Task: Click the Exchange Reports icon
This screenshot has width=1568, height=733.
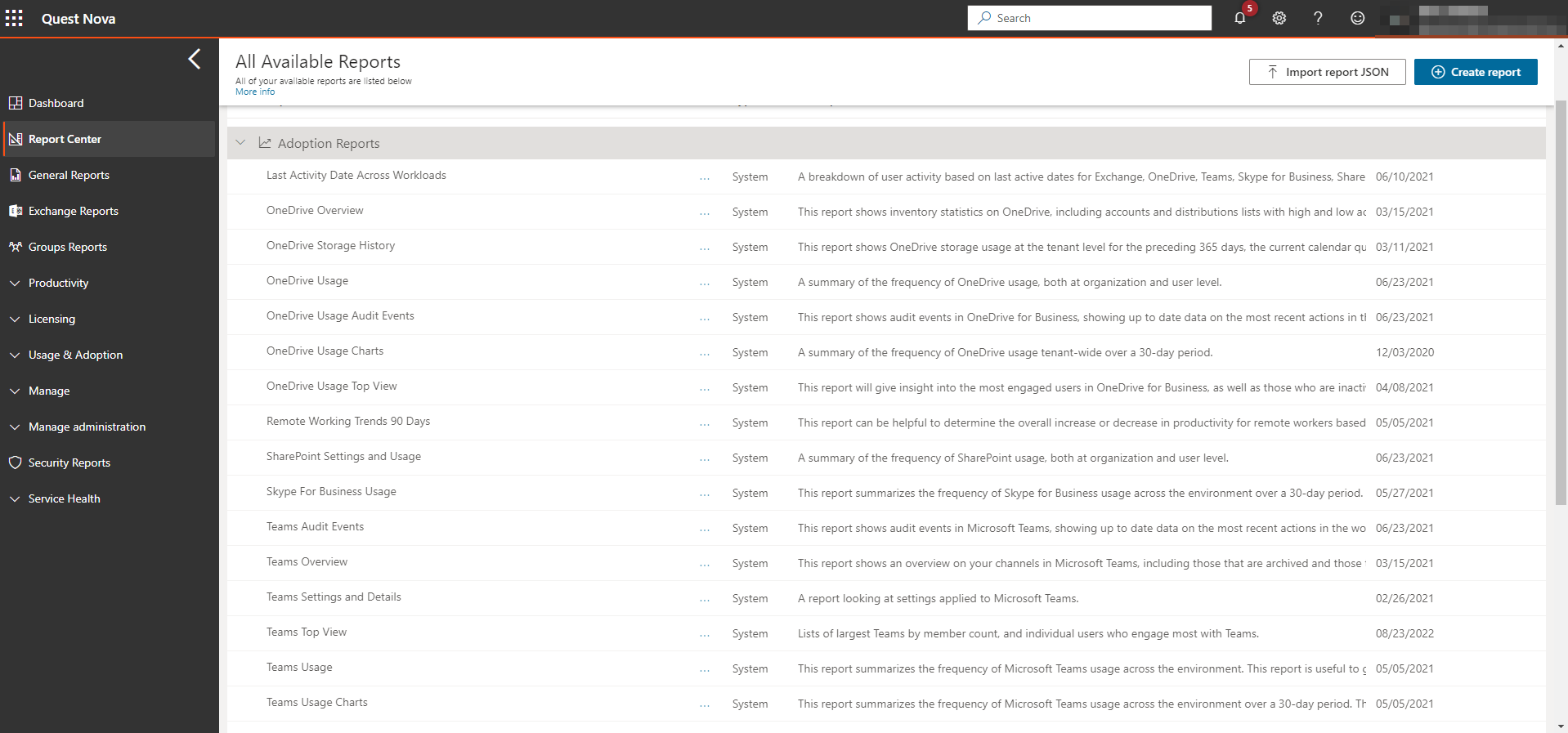Action: [15, 211]
